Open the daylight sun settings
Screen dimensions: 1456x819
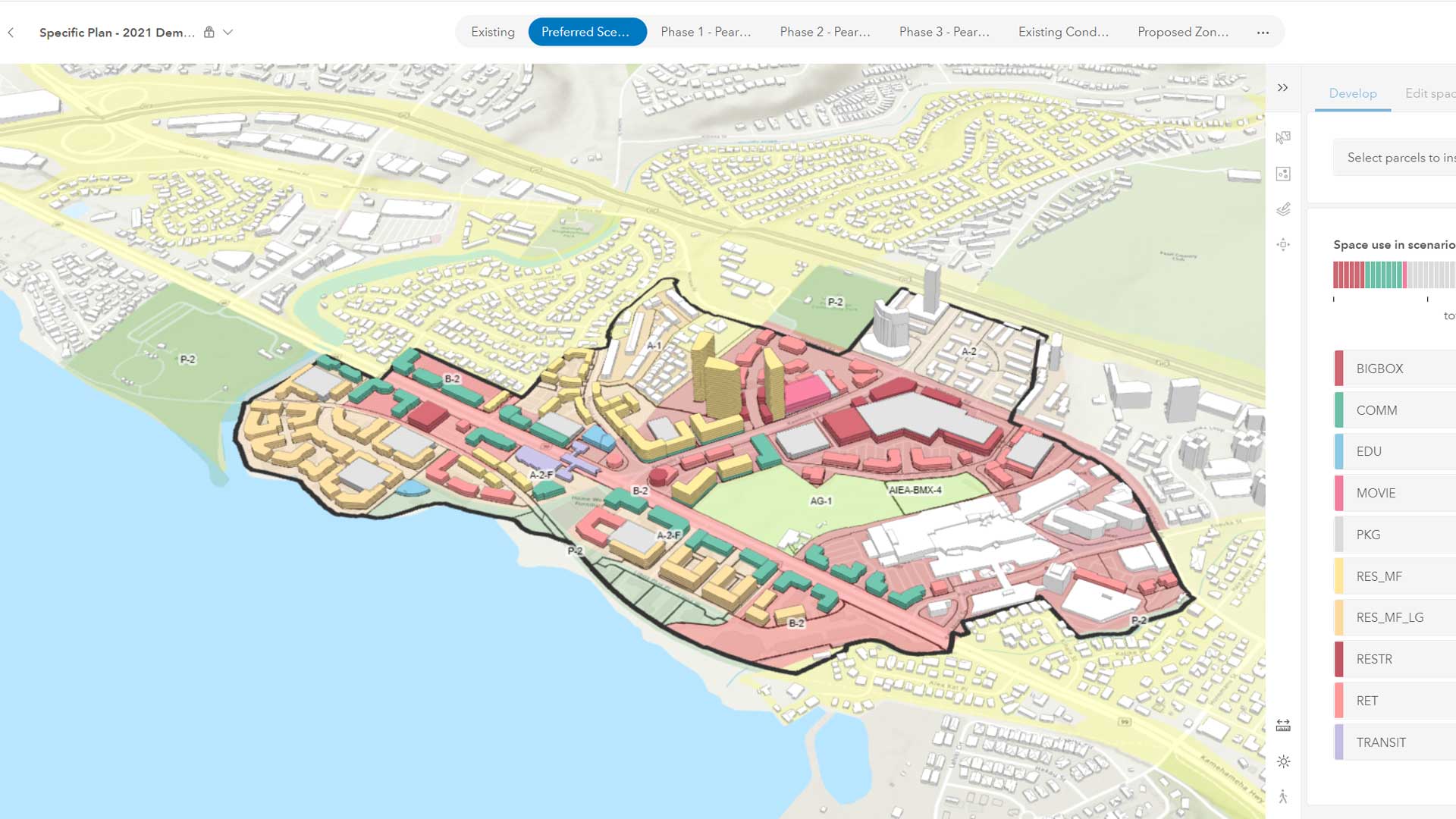(x=1283, y=761)
